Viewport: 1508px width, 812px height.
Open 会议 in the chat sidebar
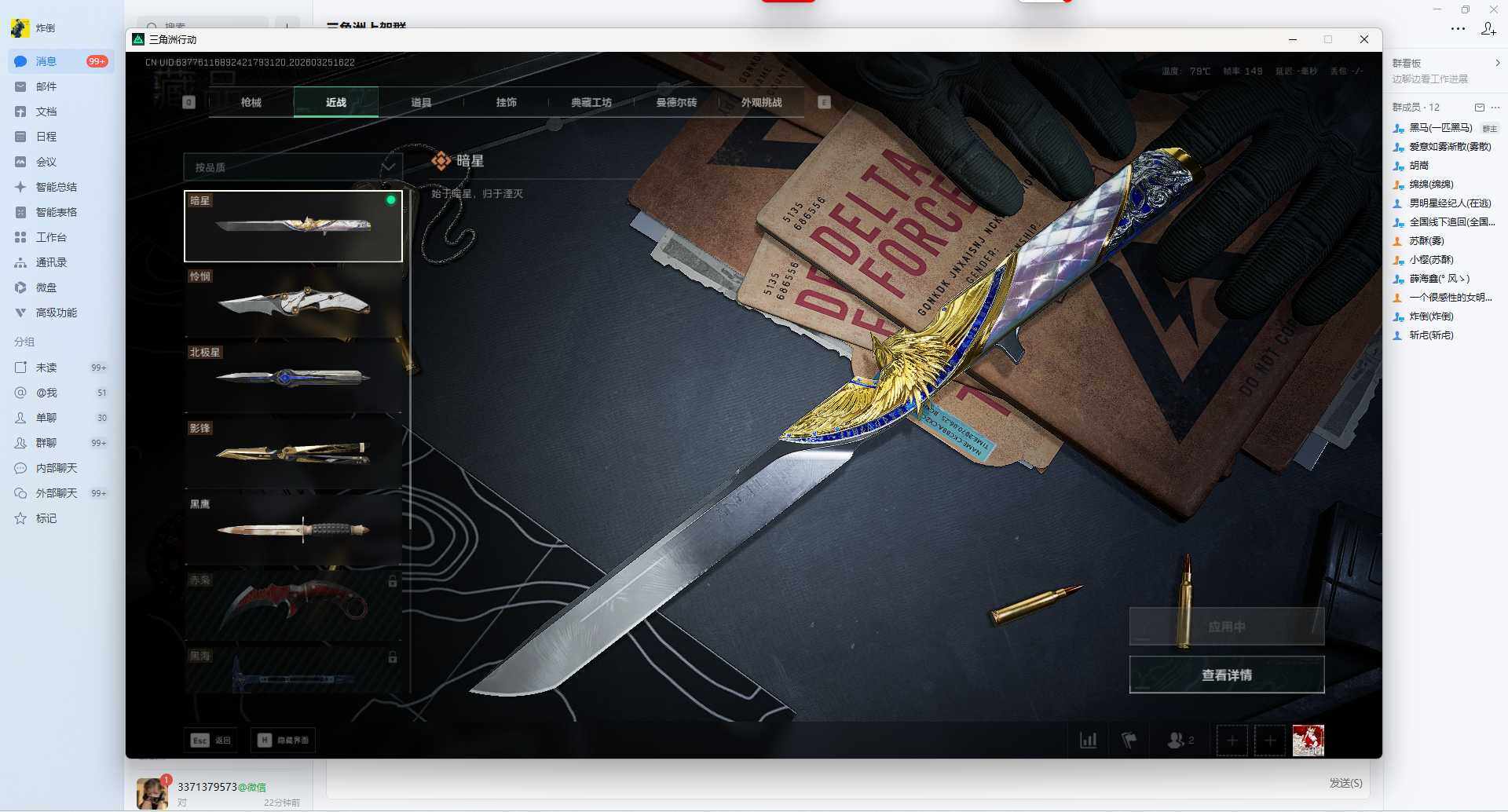pos(61,162)
